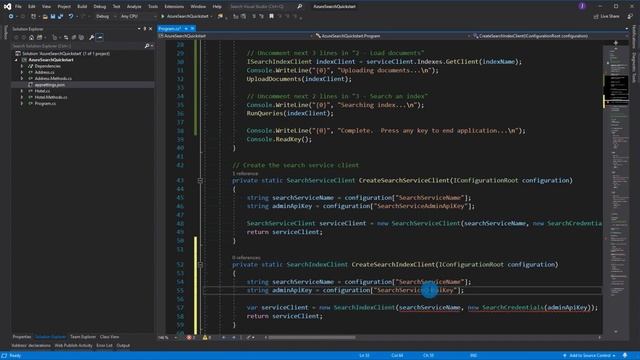The height and width of the screenshot is (360, 640).
Task: Collapse the CreateSearchServiceClient method outline
Action: click(x=200, y=180)
